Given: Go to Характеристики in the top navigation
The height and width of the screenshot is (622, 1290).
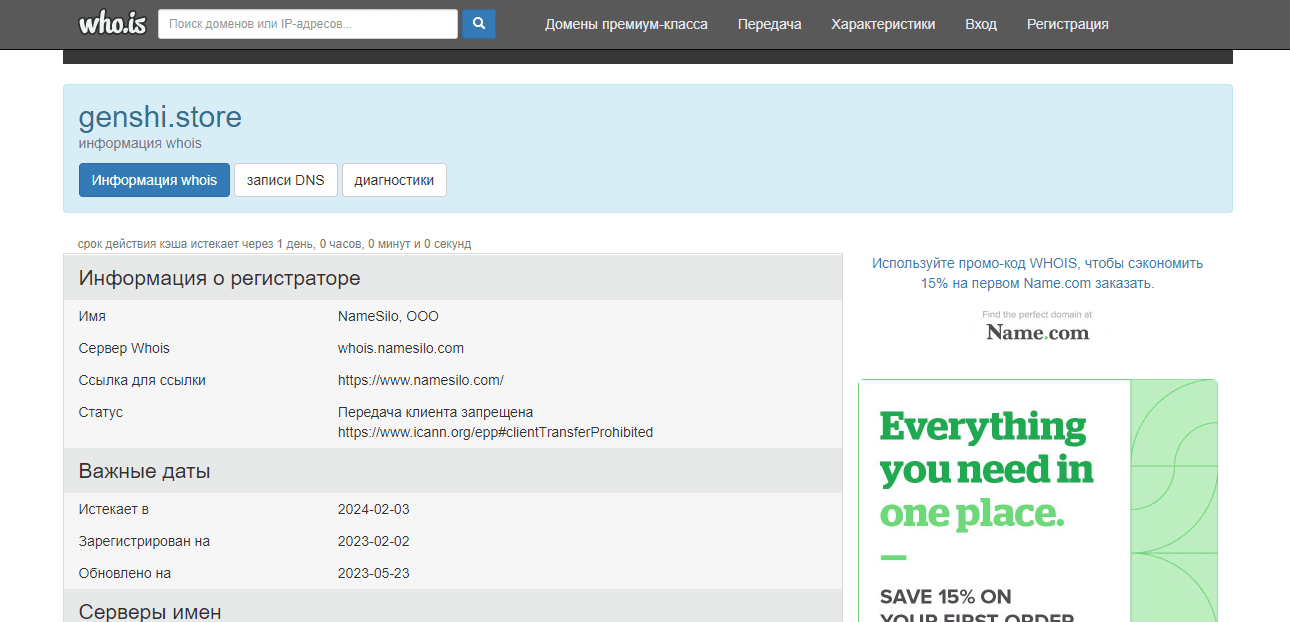Looking at the screenshot, I should coord(883,24).
